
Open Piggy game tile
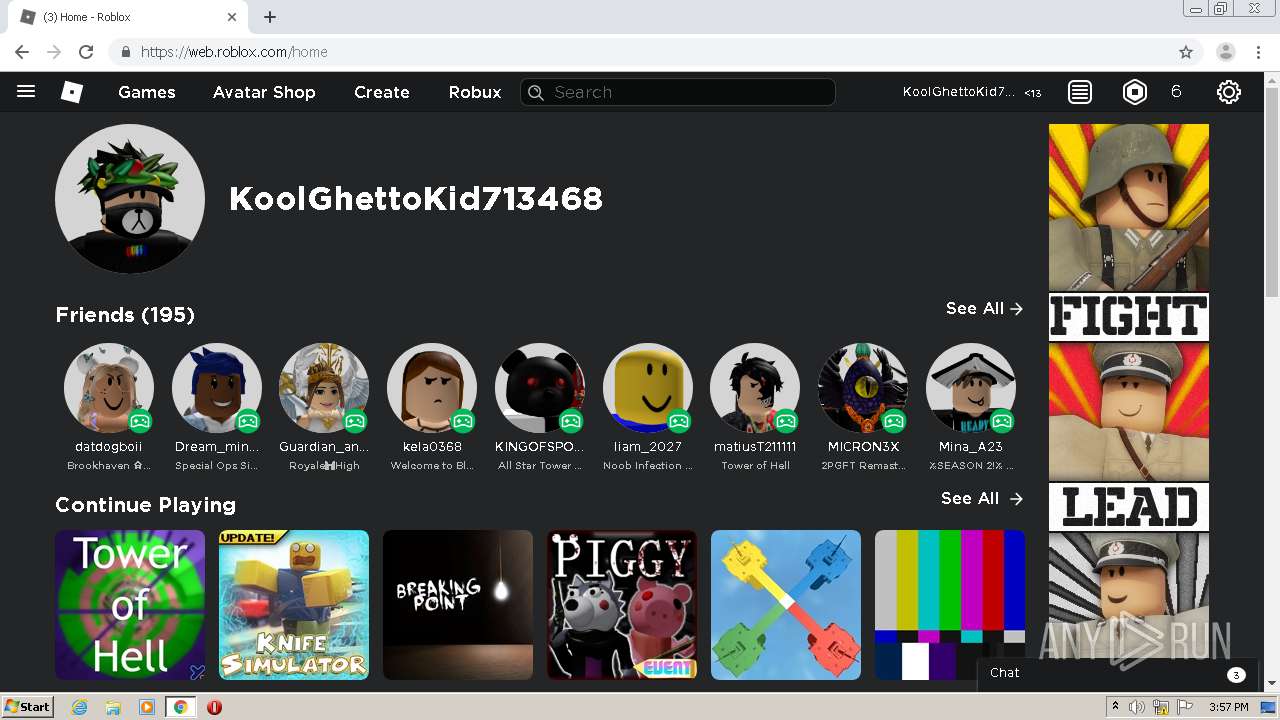tap(622, 605)
